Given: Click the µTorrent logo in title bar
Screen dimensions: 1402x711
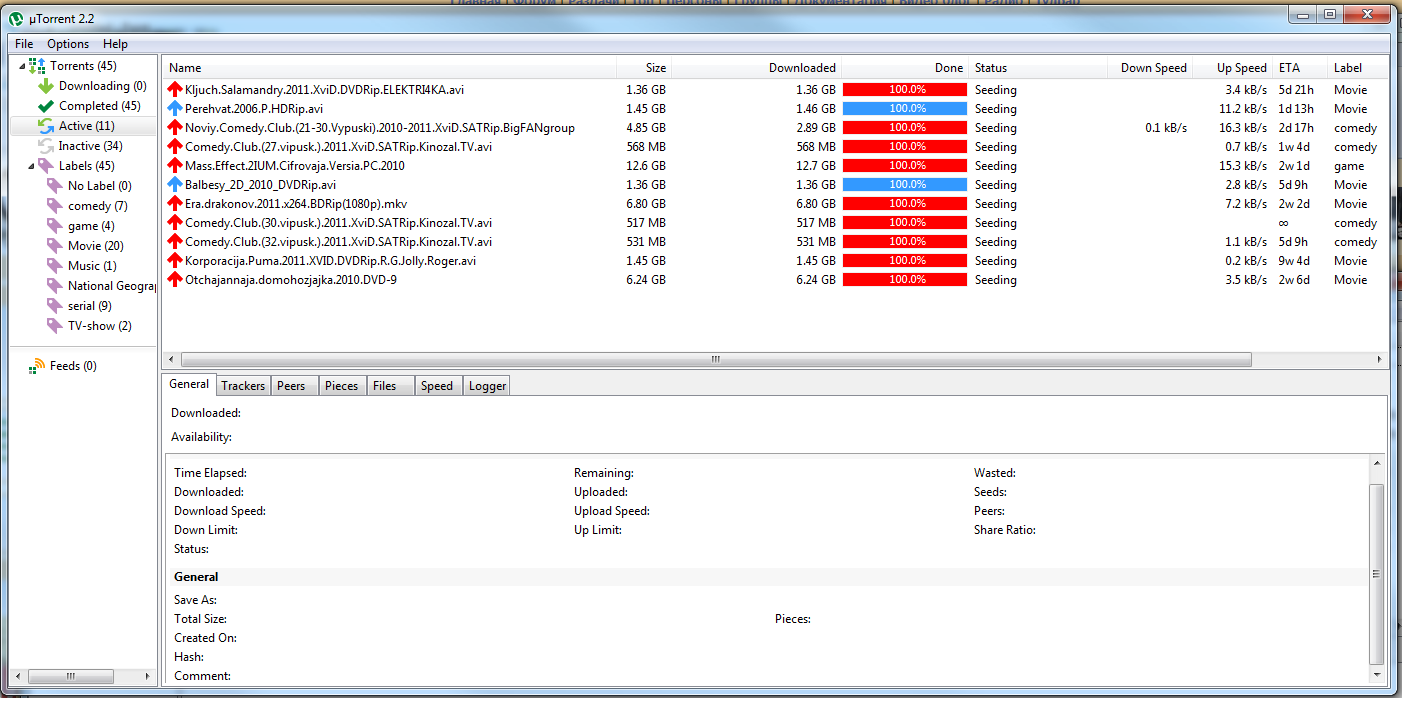Looking at the screenshot, I should [16, 17].
